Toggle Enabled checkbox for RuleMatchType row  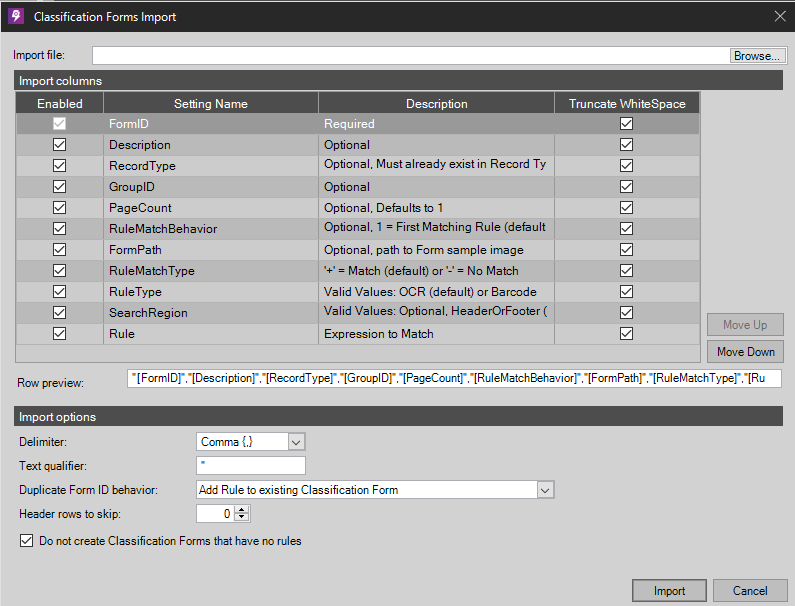pyautogui.click(x=59, y=270)
